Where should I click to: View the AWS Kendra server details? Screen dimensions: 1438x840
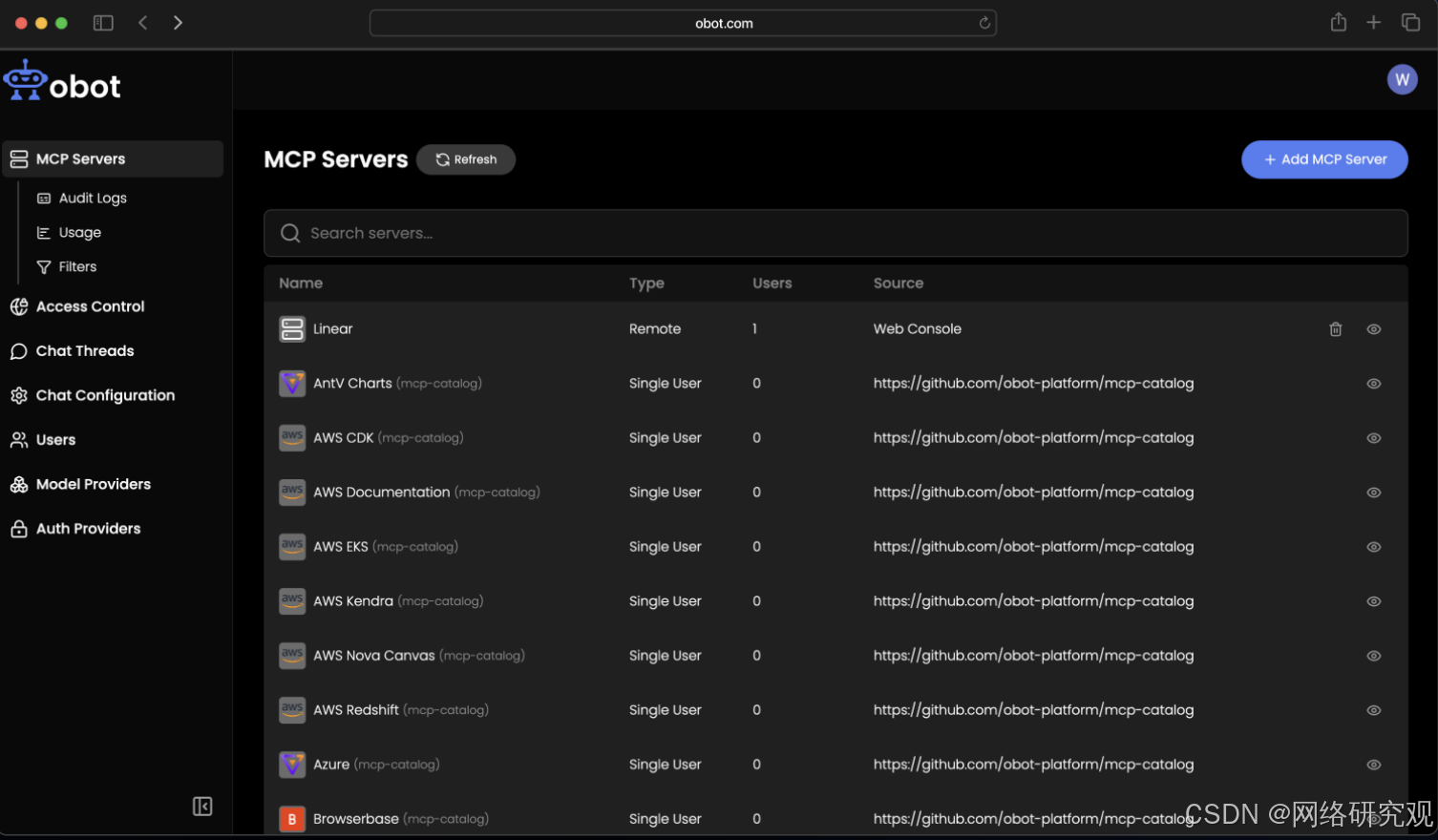[x=1374, y=601]
